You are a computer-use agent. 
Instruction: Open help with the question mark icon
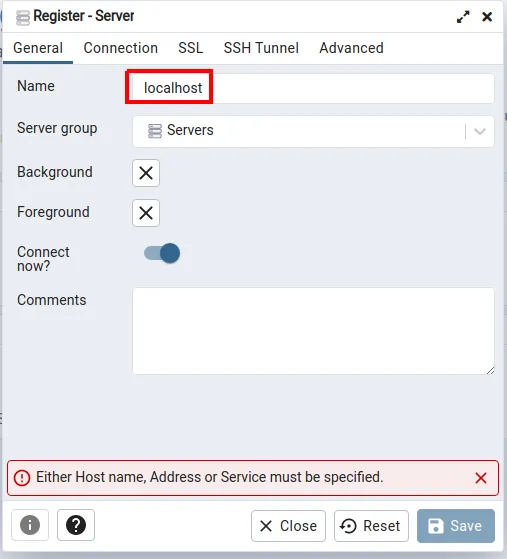[76, 525]
